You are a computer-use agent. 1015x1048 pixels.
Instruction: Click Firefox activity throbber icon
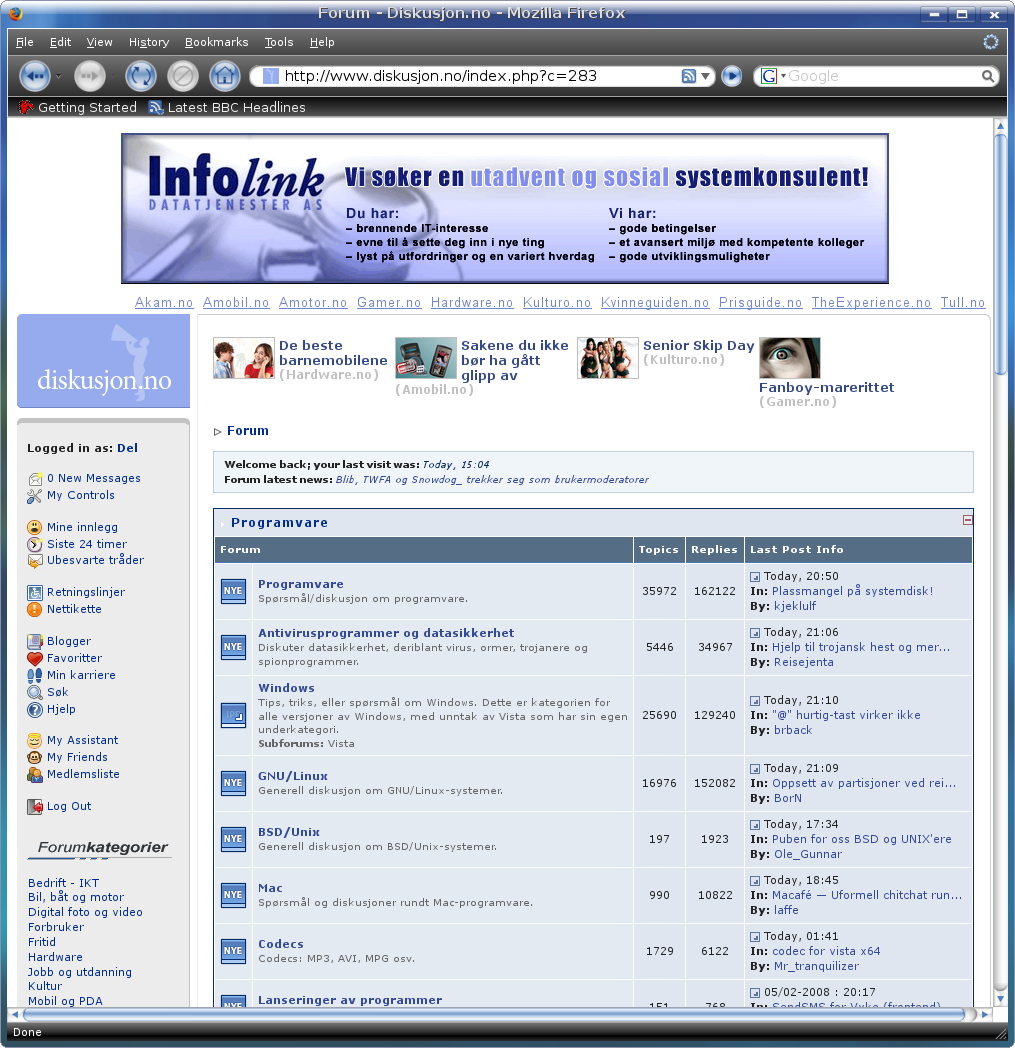[990, 42]
